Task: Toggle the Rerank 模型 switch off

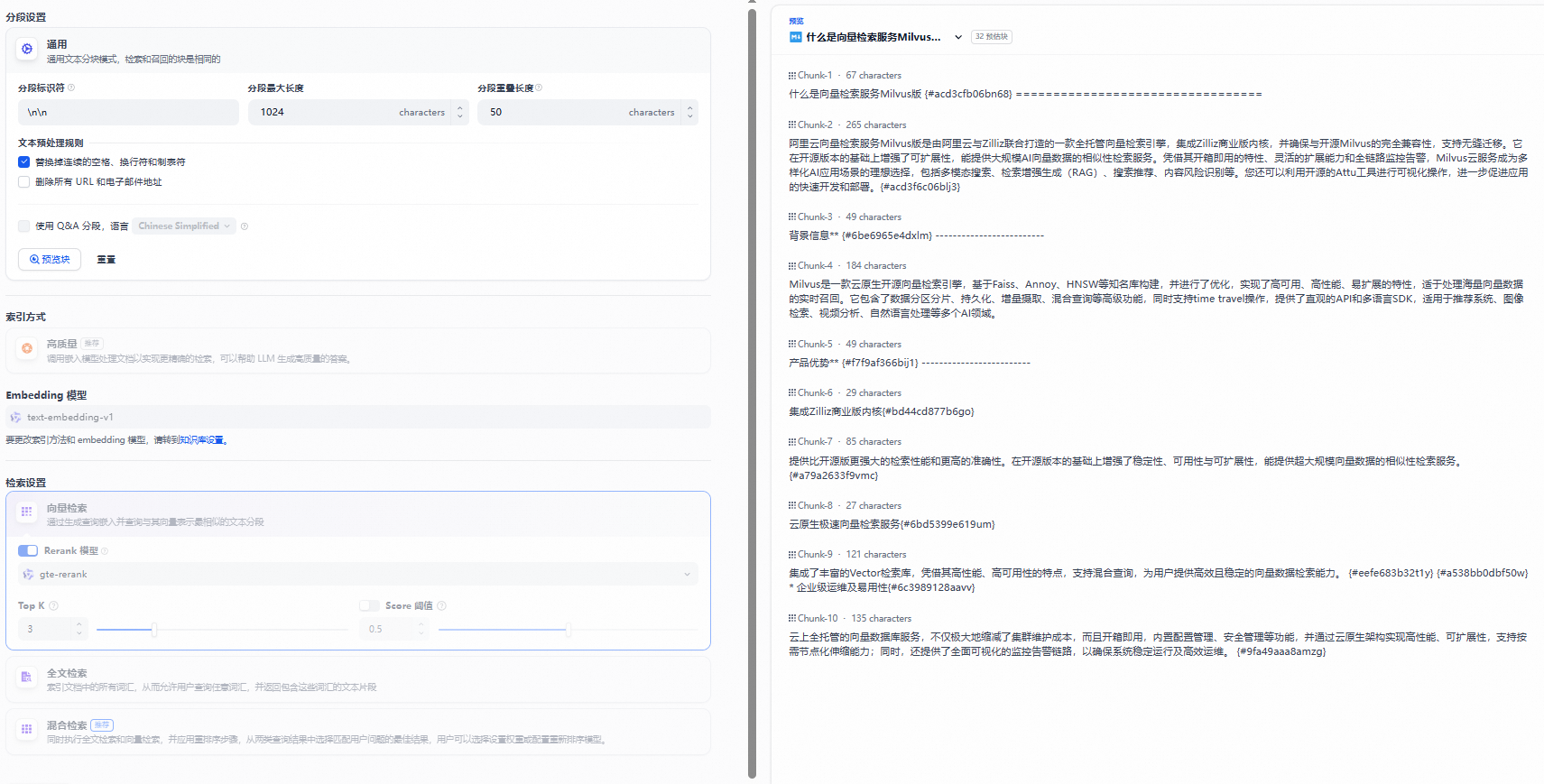Action: (x=28, y=551)
